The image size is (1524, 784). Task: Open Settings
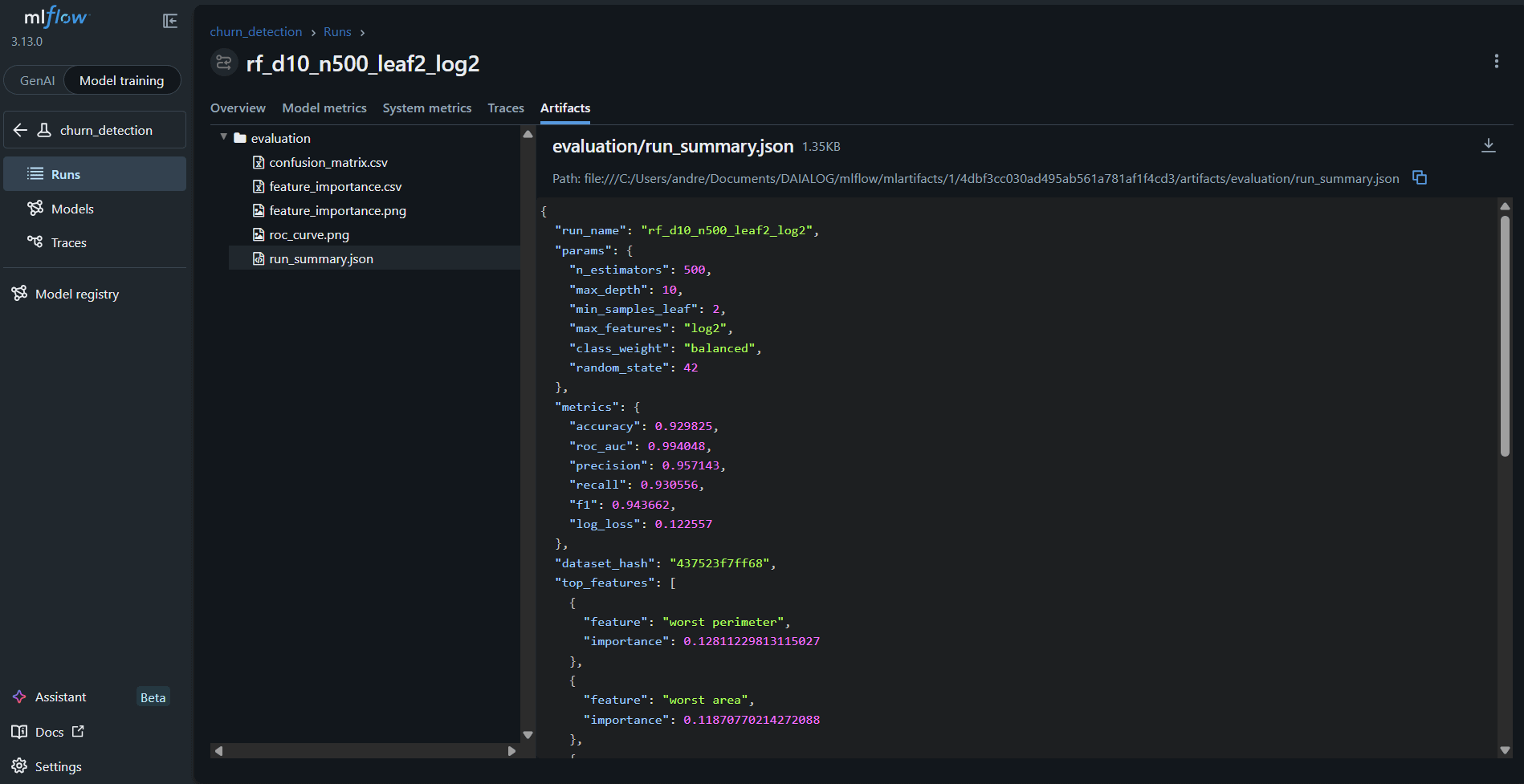coord(58,766)
